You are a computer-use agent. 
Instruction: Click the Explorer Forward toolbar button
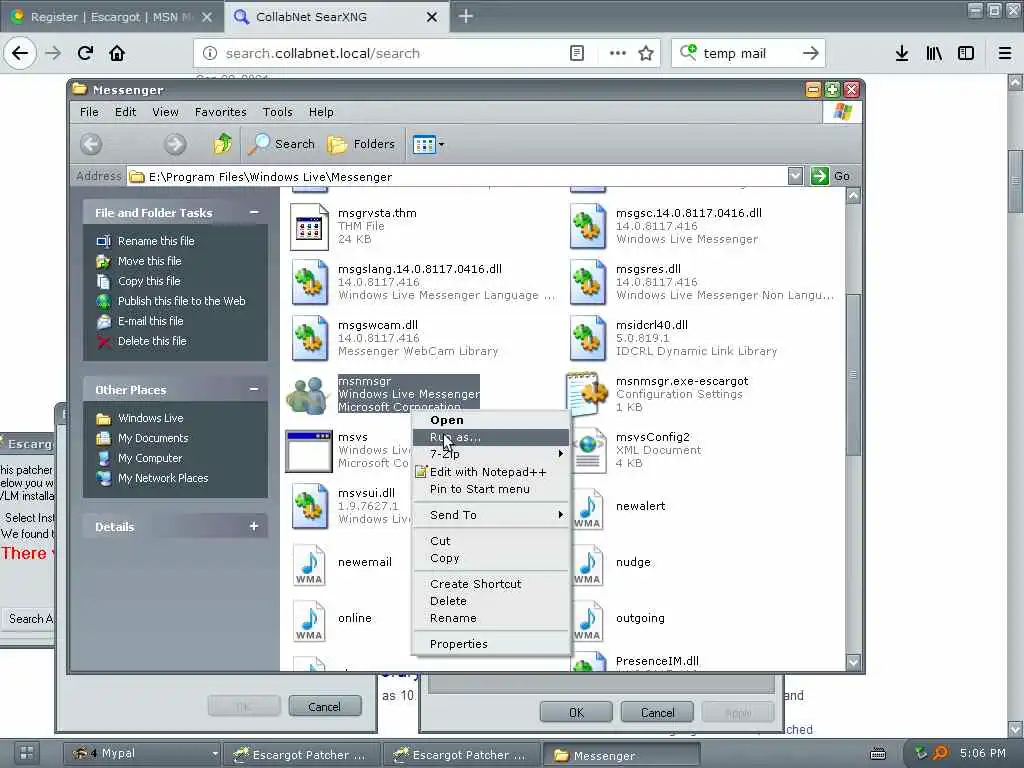(x=174, y=144)
